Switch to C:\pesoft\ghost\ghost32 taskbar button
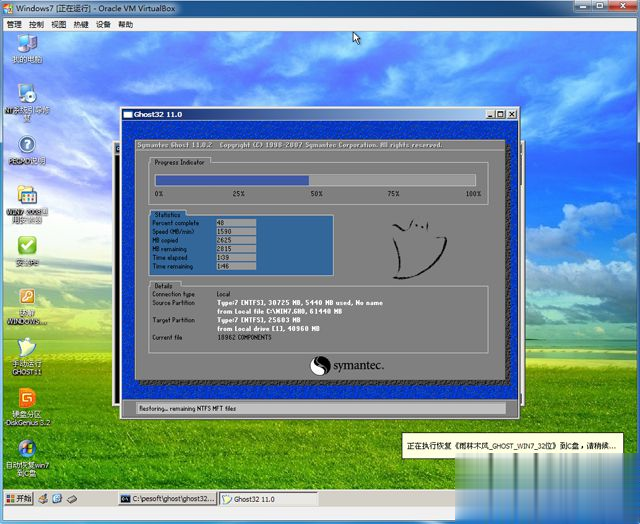This screenshot has height=524, width=640. (x=167, y=499)
